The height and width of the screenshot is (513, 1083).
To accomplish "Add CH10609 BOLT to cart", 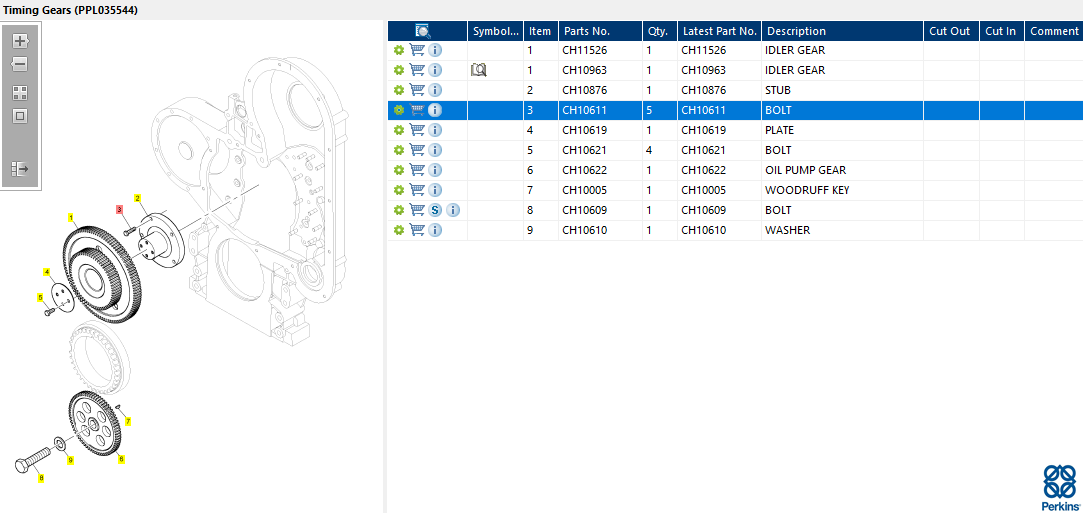I will pos(416,210).
